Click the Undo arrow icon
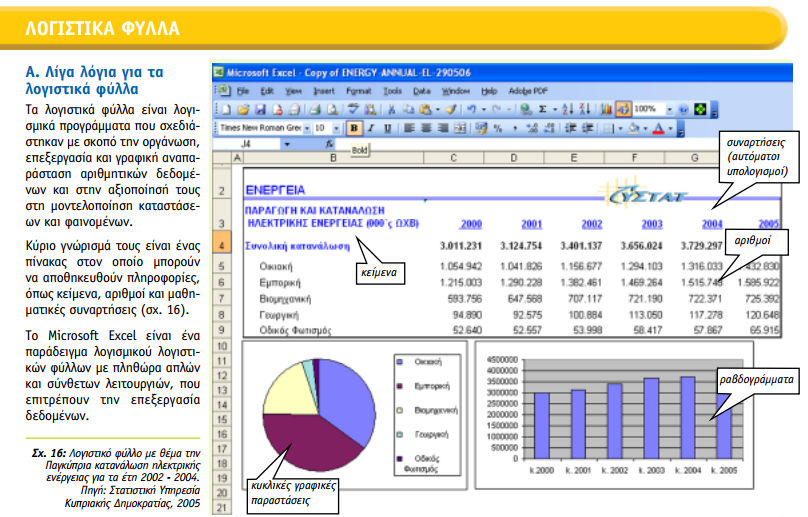This screenshot has height=517, width=808. pyautogui.click(x=472, y=109)
